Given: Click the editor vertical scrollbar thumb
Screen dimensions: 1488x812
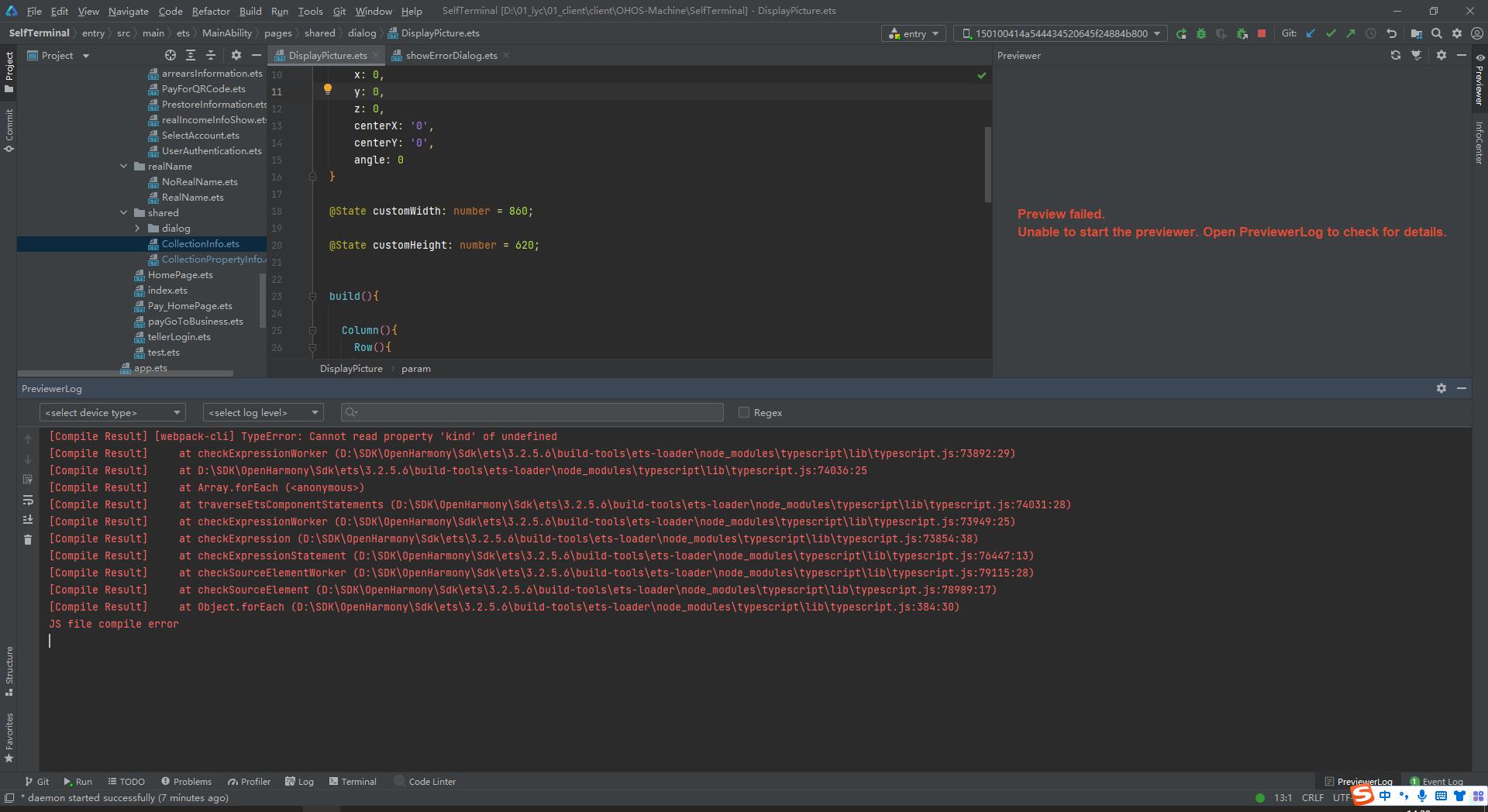Looking at the screenshot, I should coord(987,164).
